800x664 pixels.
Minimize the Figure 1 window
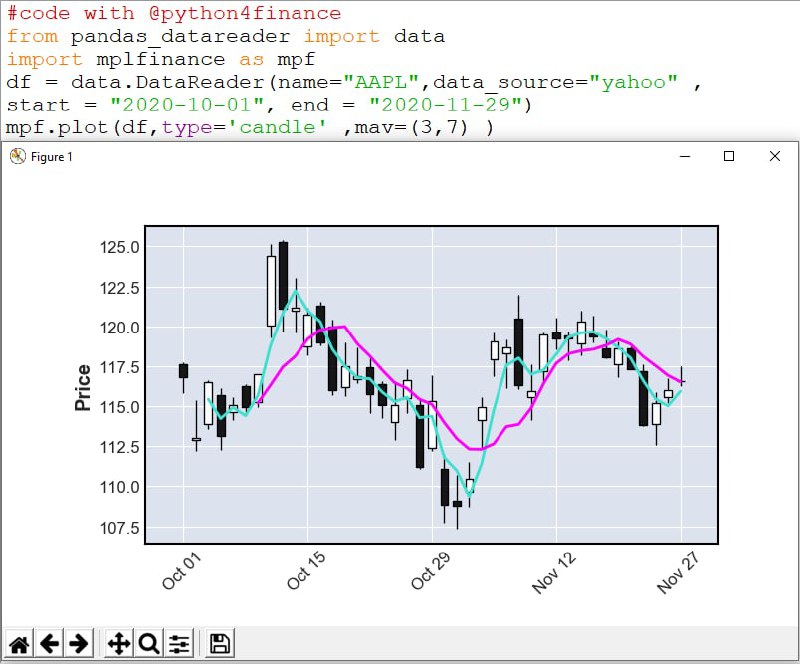click(685, 156)
